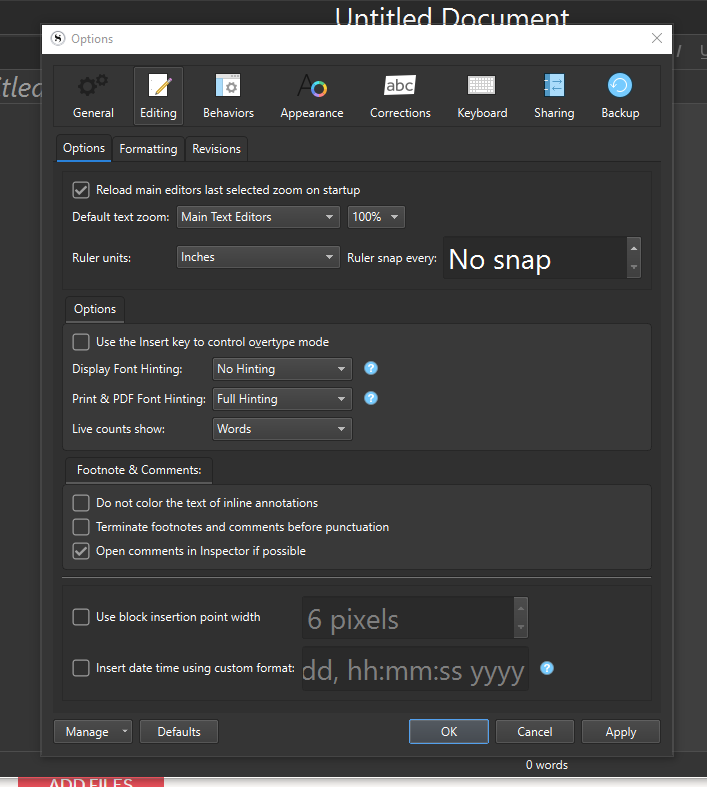Click the Apply button
The height and width of the screenshot is (787, 707).
[x=621, y=732]
